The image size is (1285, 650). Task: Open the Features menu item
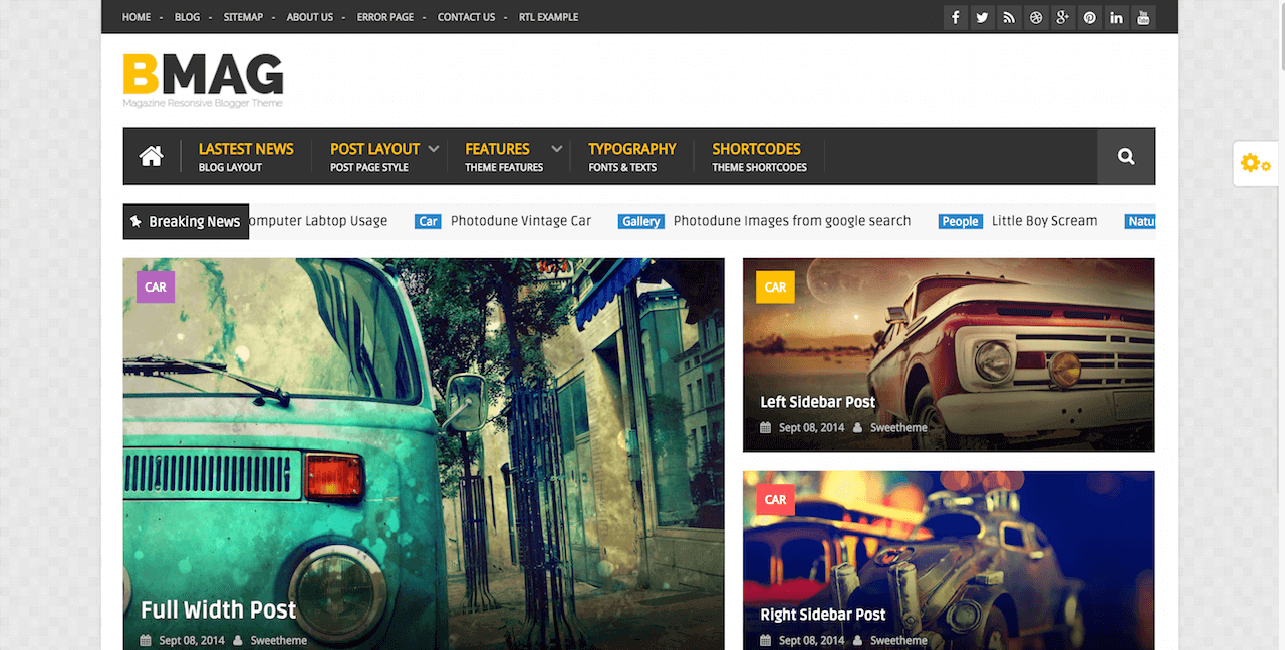[x=504, y=157]
